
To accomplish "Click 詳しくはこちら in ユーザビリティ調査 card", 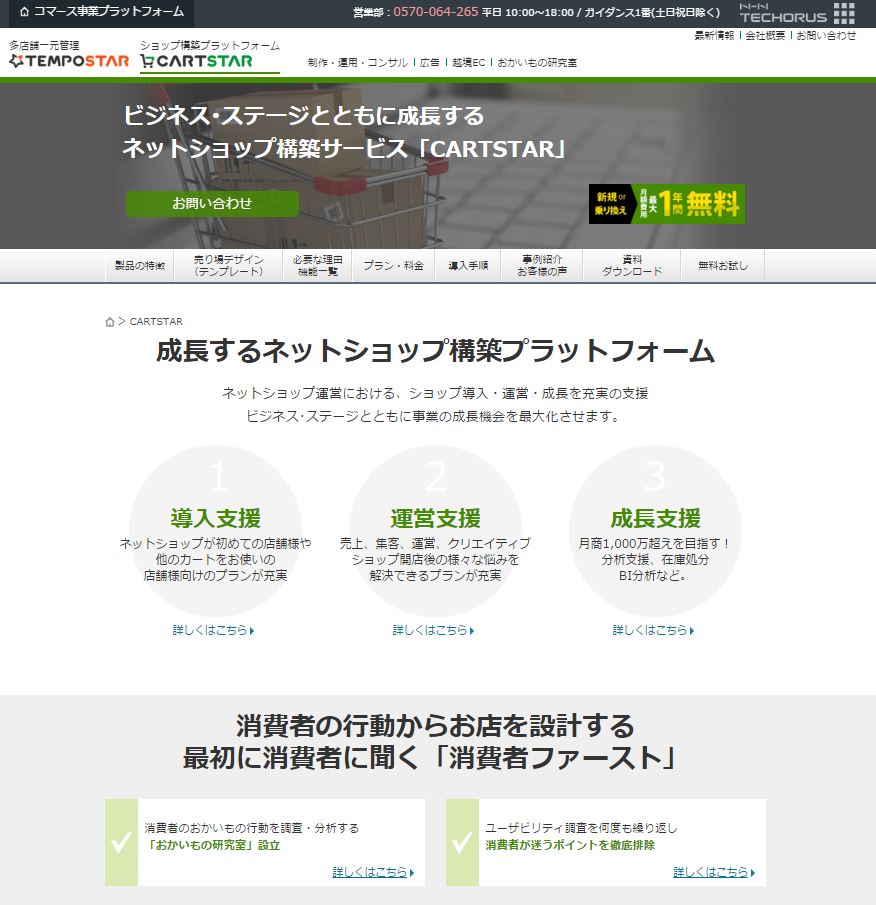I will (x=714, y=872).
